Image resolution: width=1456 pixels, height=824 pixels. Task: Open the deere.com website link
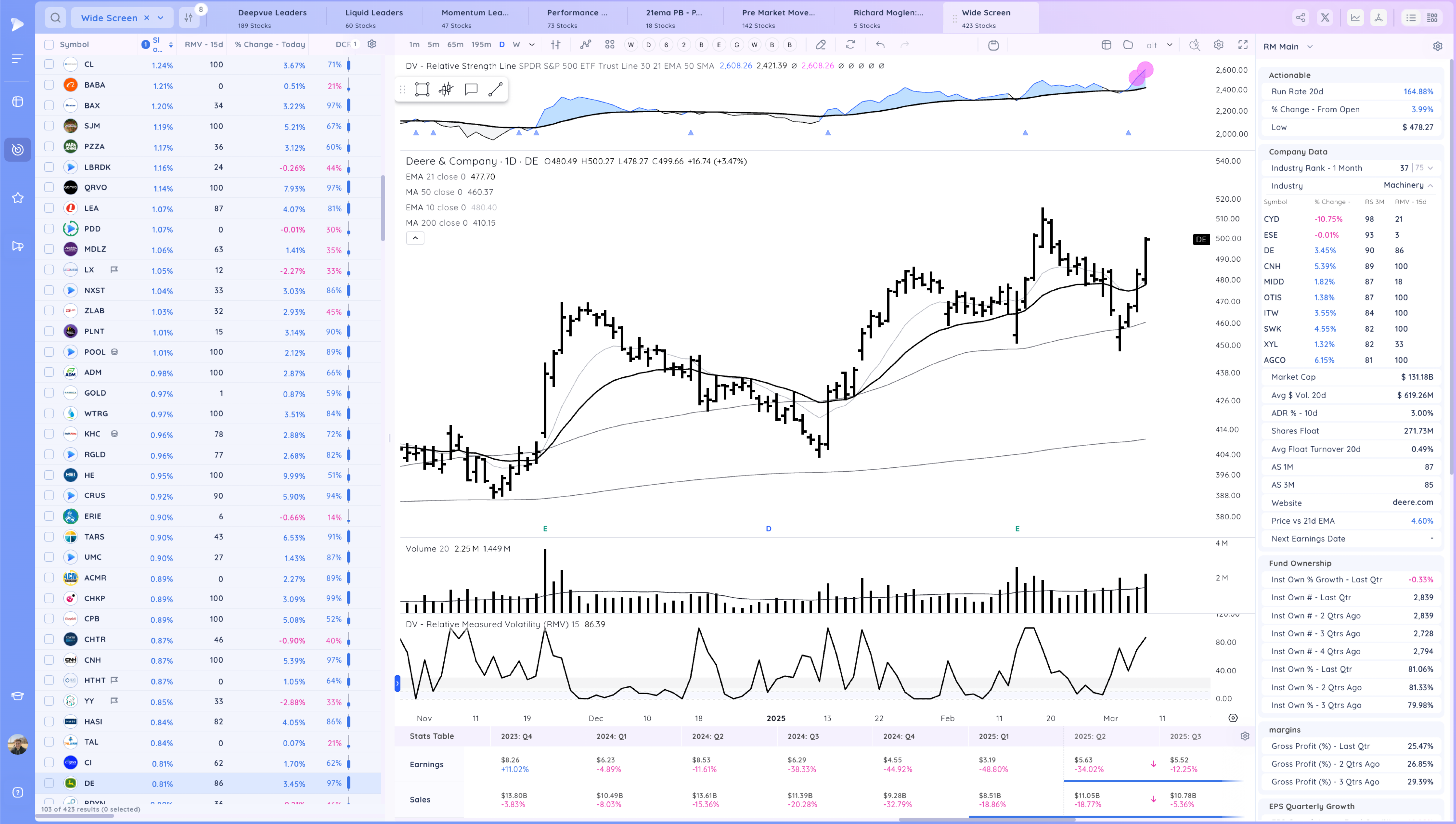click(x=1412, y=503)
